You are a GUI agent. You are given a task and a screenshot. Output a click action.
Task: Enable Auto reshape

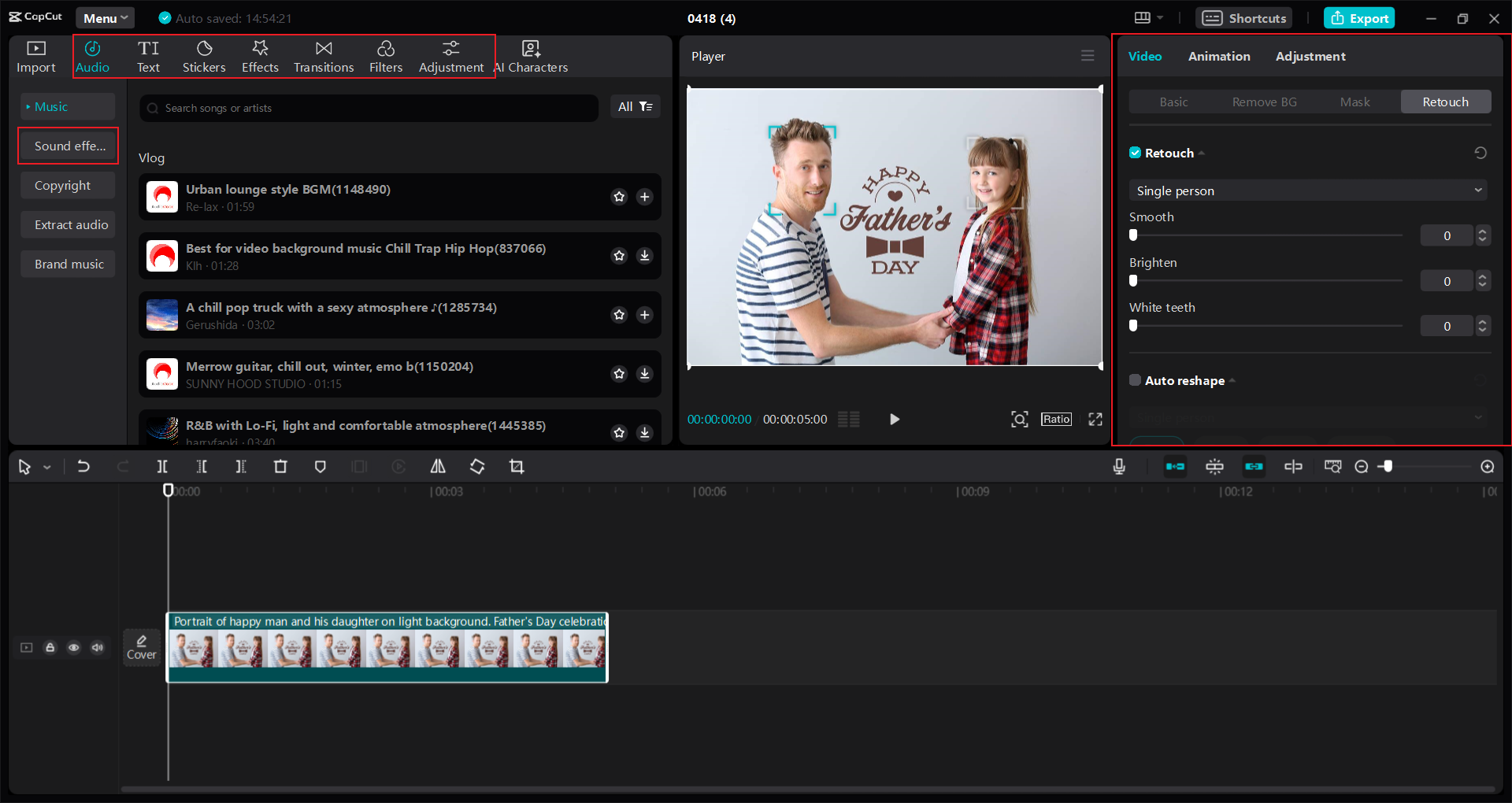[1136, 380]
